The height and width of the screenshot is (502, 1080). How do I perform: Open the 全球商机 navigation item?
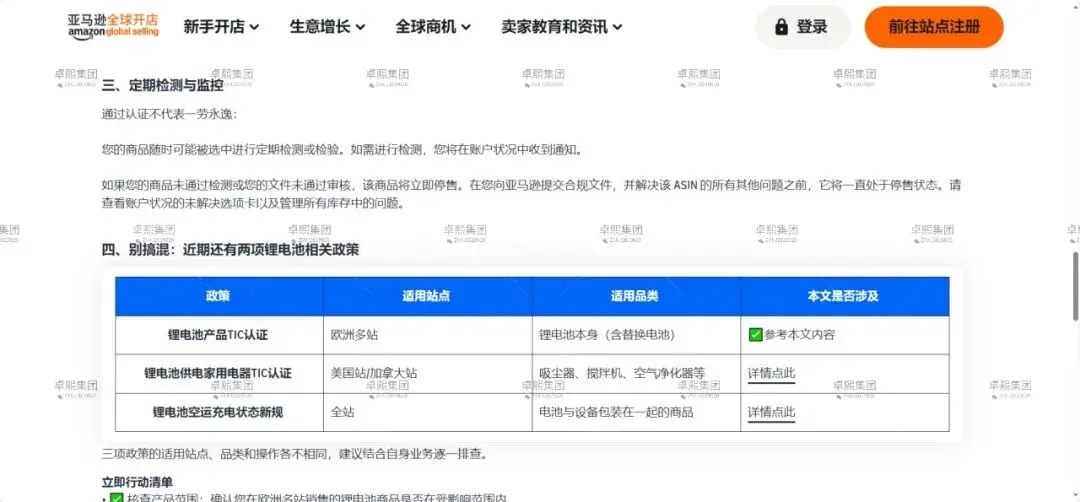(x=433, y=27)
